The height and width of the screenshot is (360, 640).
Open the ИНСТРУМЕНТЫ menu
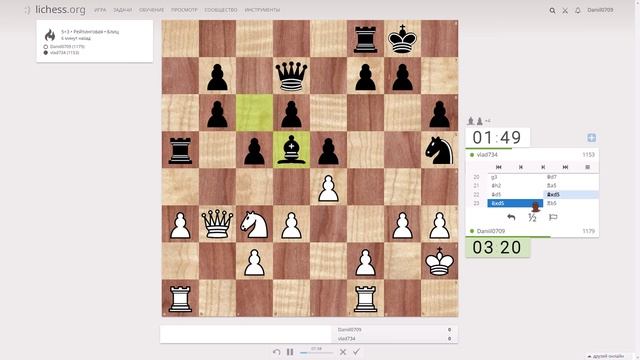coord(262,10)
